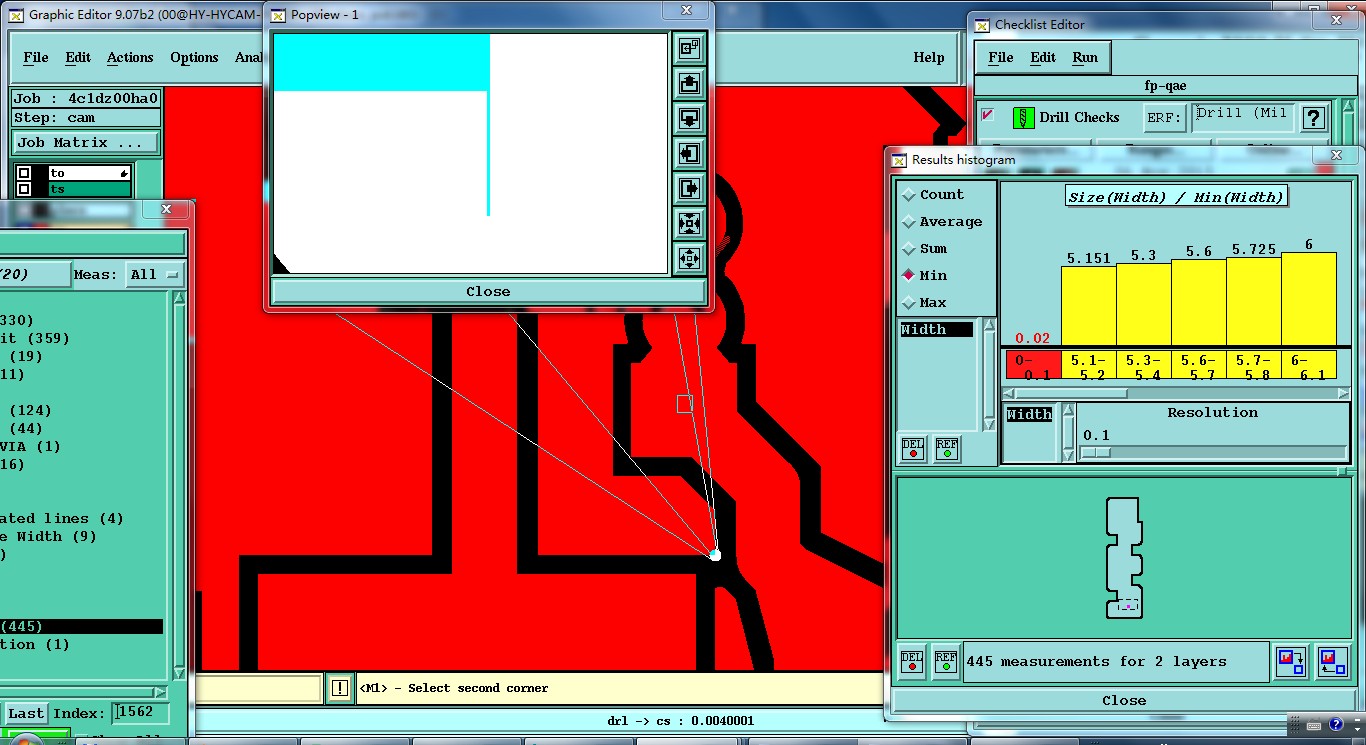The image size is (1366, 745).
Task: Click yellow 5.1-5.2 range cell
Action: coord(1088,365)
